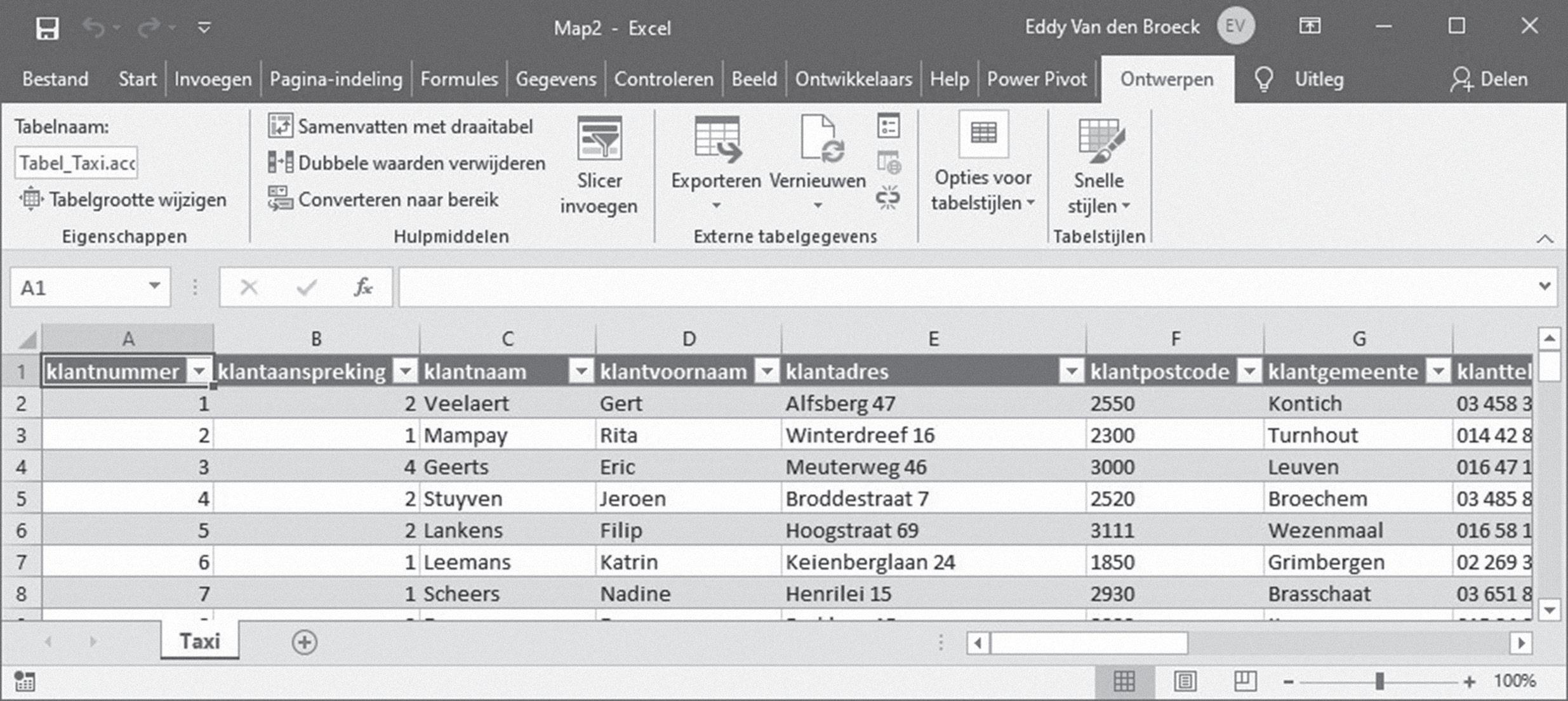The height and width of the screenshot is (701, 1568).
Task: Switch to Normal view icon
Action: coord(1124,682)
